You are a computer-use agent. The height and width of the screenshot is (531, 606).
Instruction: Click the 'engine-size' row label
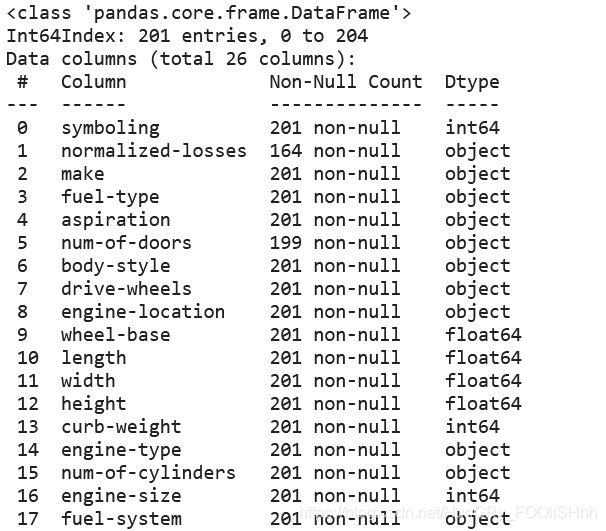click(x=121, y=496)
